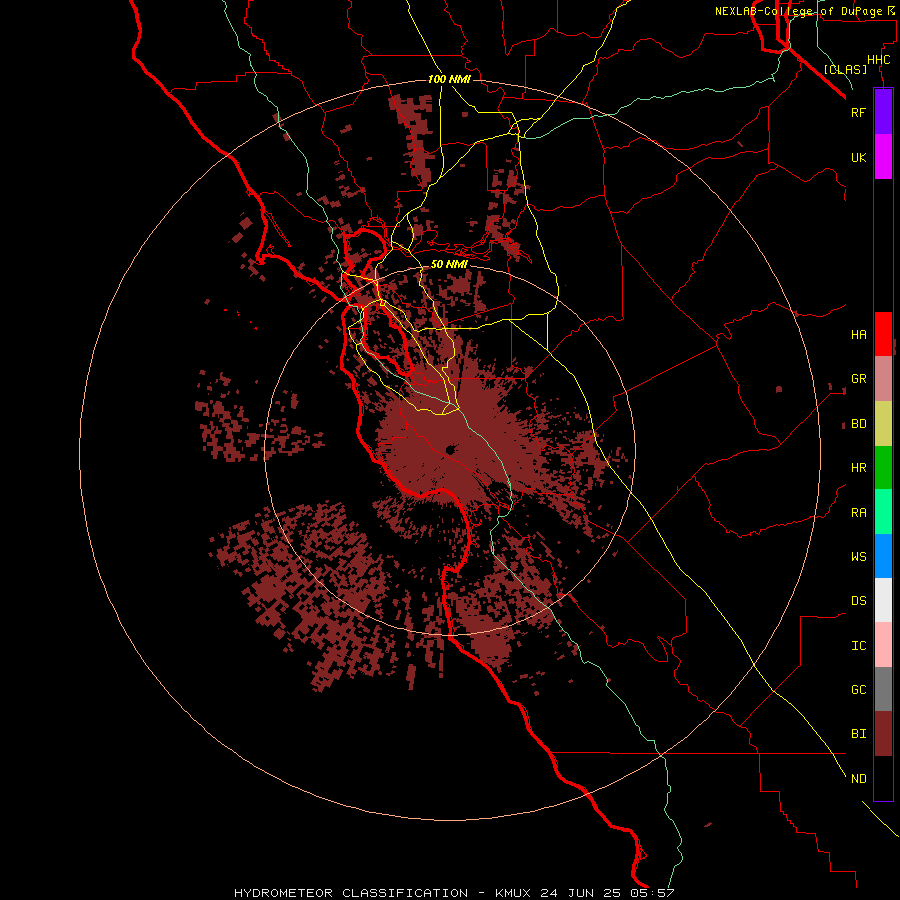Viewport: 900px width, 900px height.
Task: Click the RA legend label
Action: pos(858,513)
